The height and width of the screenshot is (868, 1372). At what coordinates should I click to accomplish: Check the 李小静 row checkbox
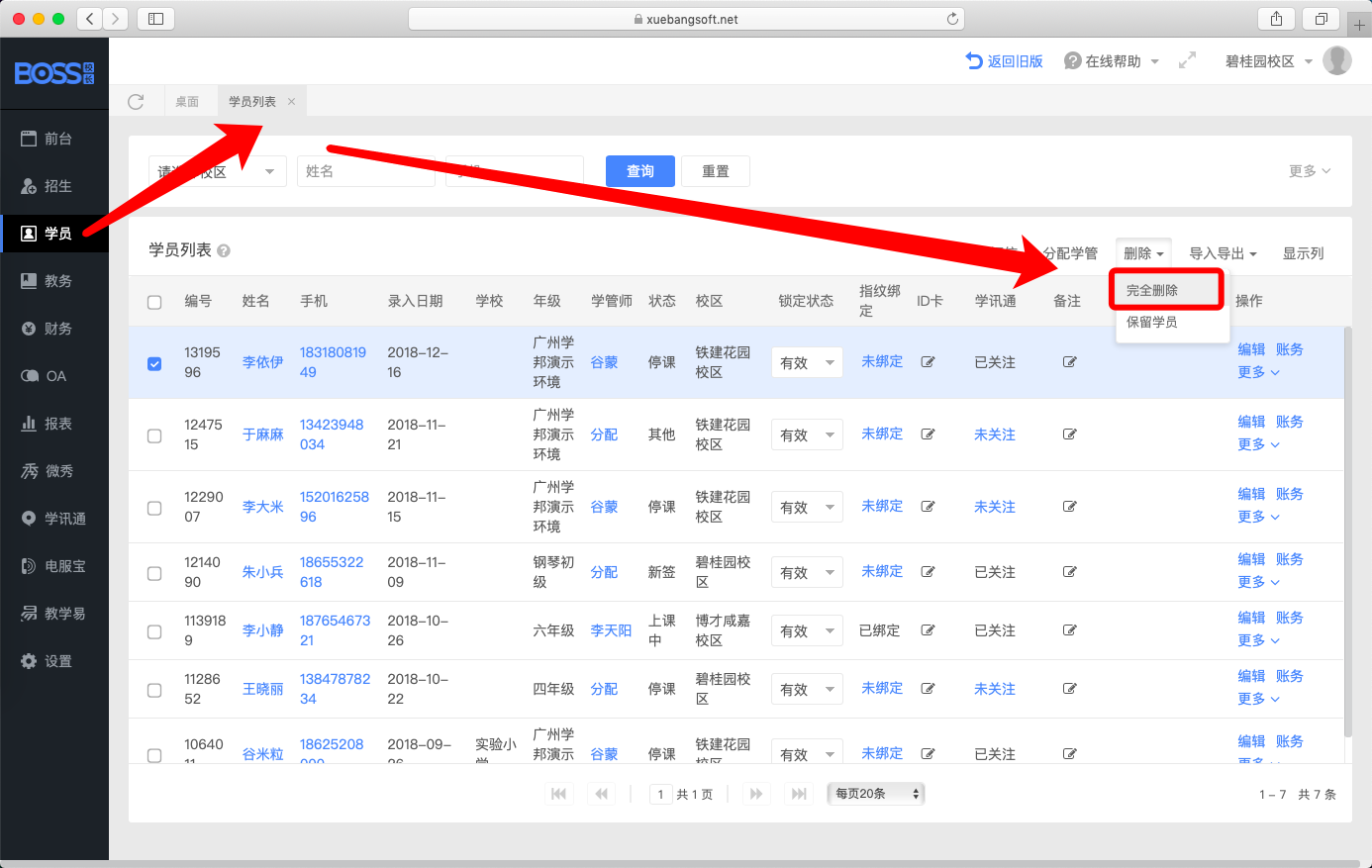click(154, 631)
